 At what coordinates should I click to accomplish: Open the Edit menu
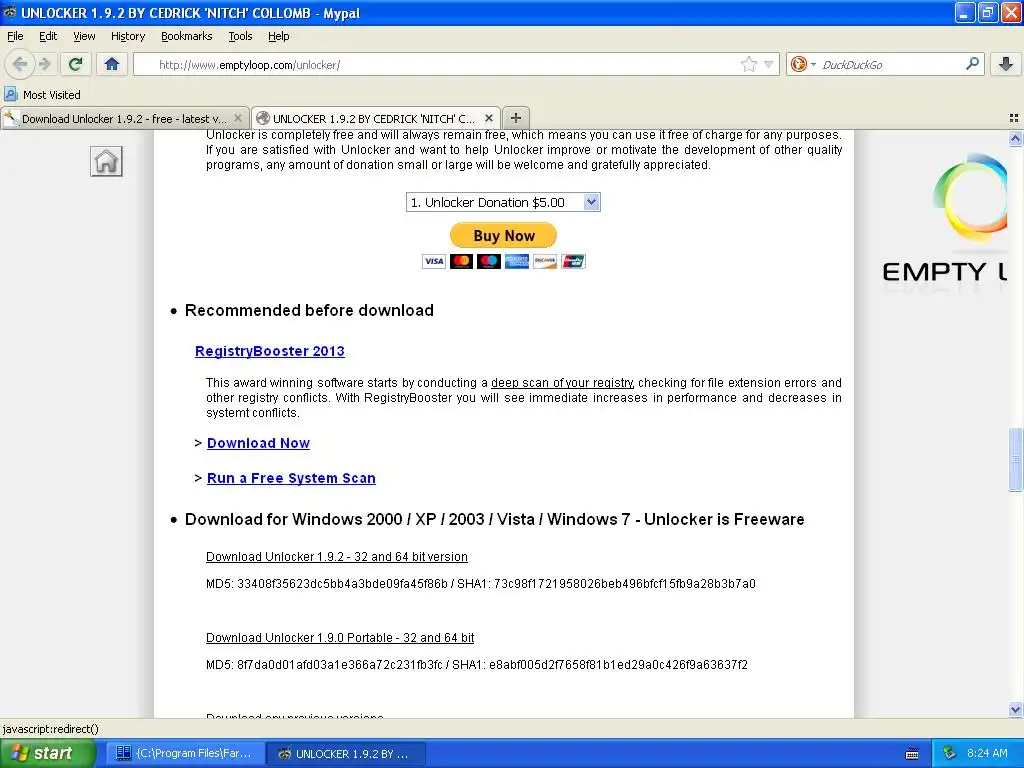pos(48,37)
